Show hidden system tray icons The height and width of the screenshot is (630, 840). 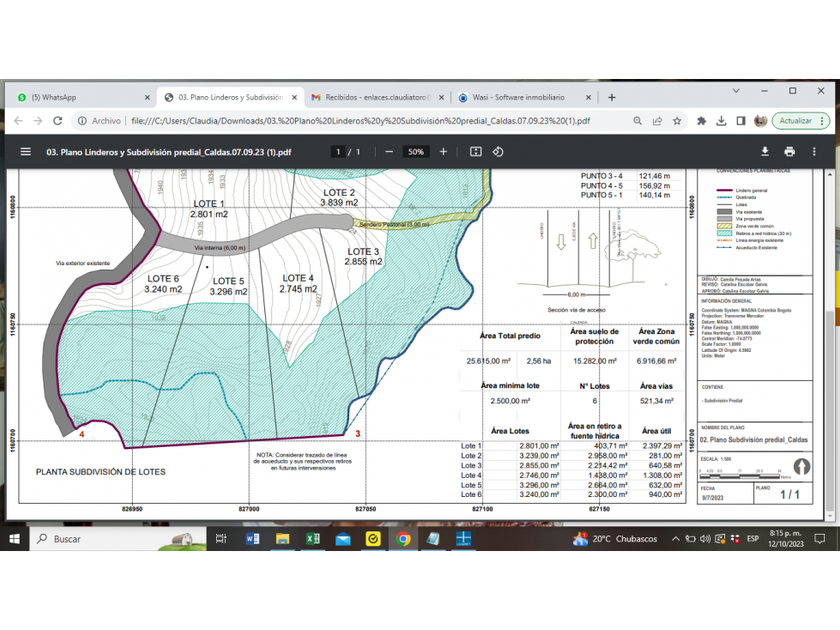(x=676, y=539)
